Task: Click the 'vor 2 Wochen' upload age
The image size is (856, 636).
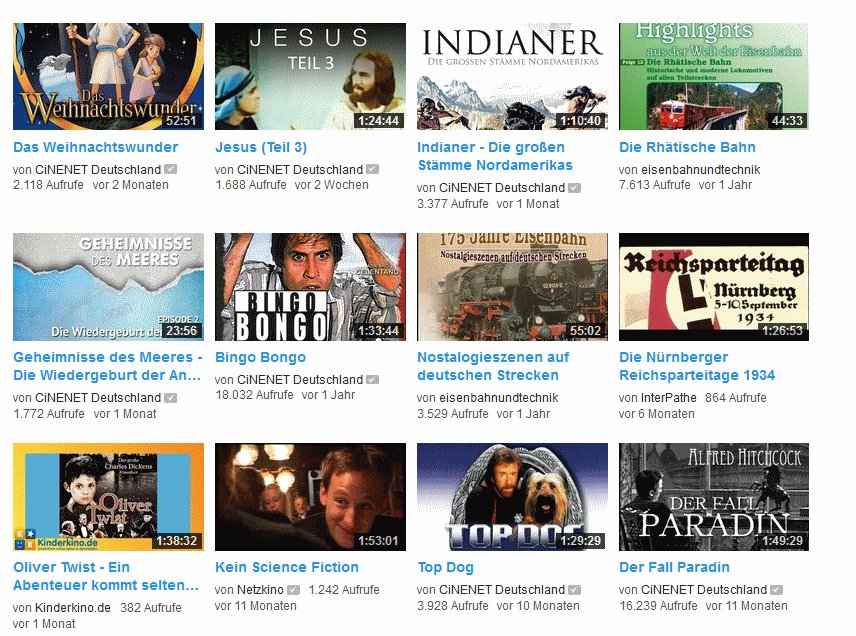Action: pyautogui.click(x=332, y=185)
